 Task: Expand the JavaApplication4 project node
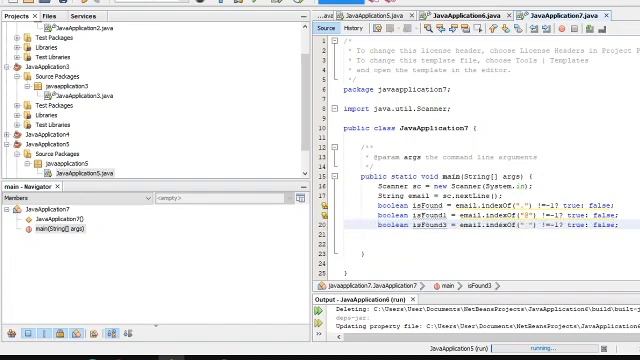7,134
